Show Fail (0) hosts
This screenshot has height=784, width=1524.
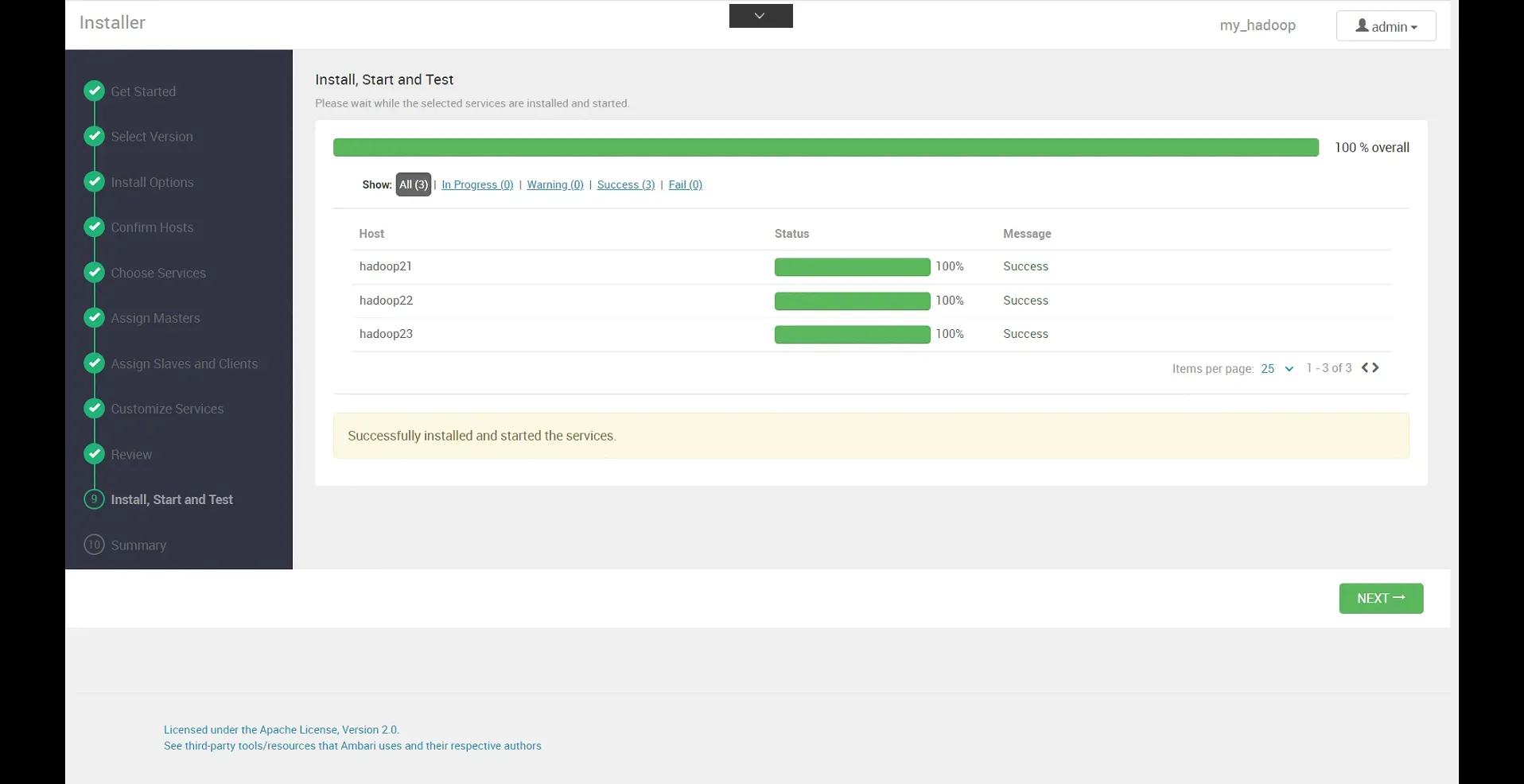click(685, 184)
